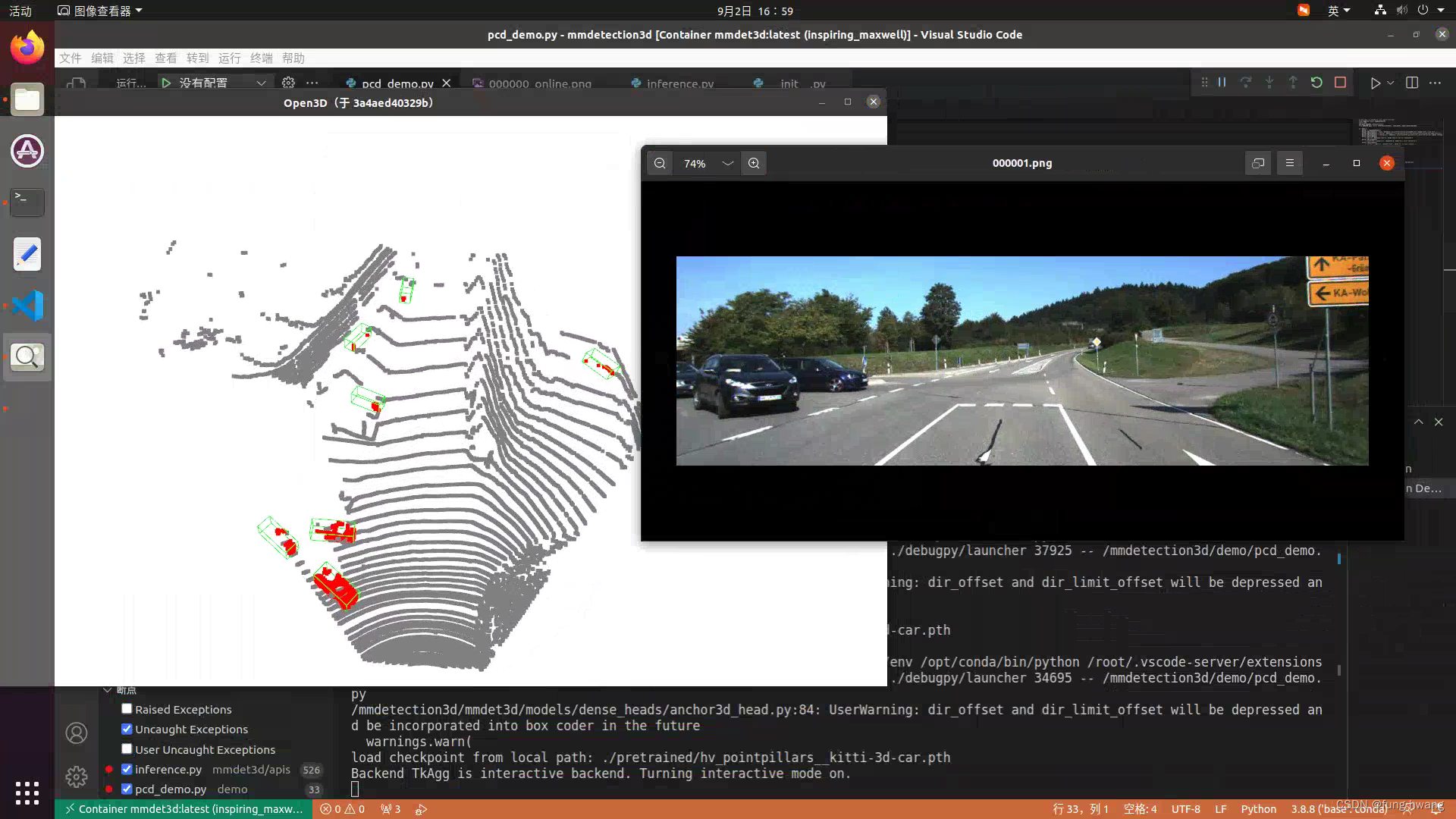Open the Terminal from the dock

point(27,202)
